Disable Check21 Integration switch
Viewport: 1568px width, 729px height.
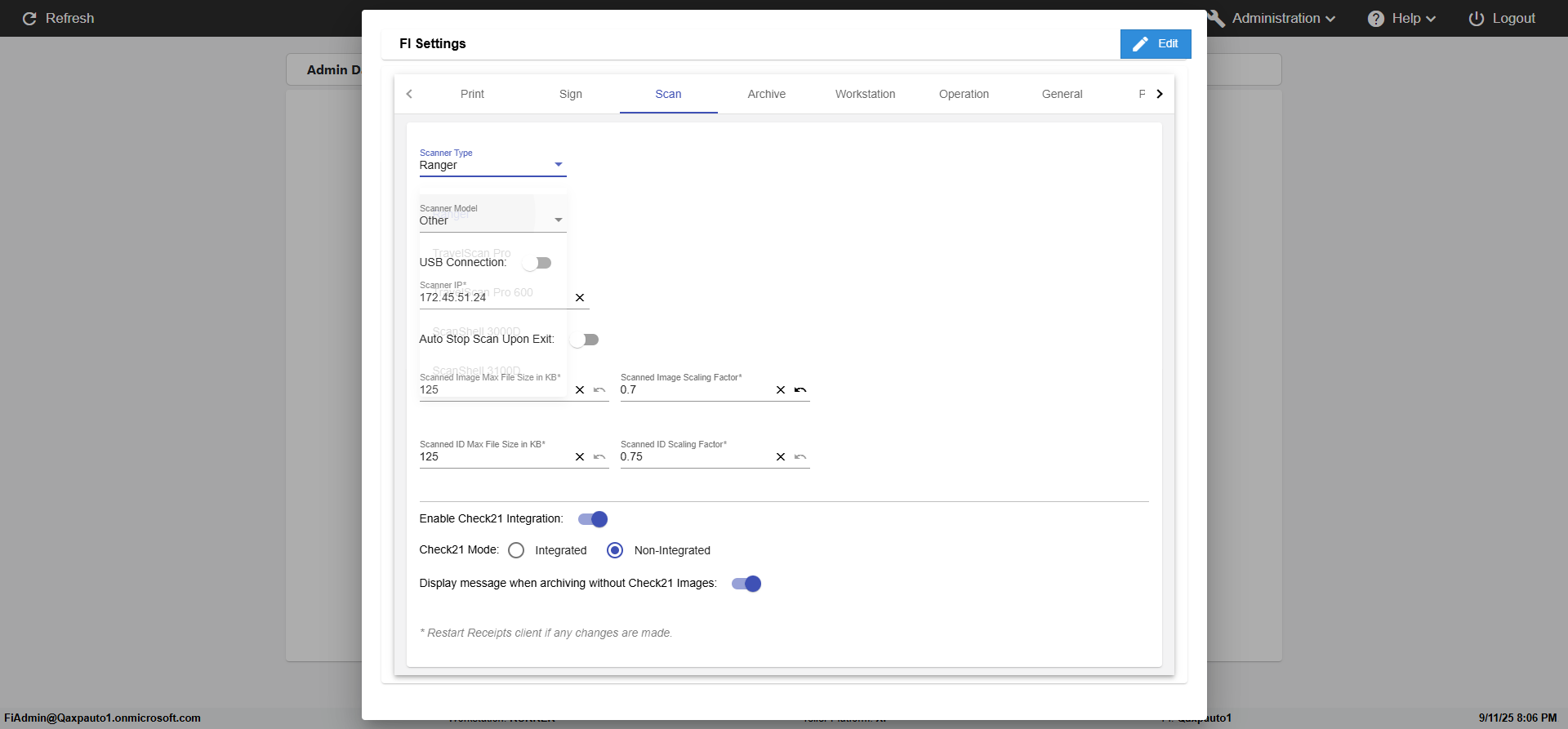(593, 519)
